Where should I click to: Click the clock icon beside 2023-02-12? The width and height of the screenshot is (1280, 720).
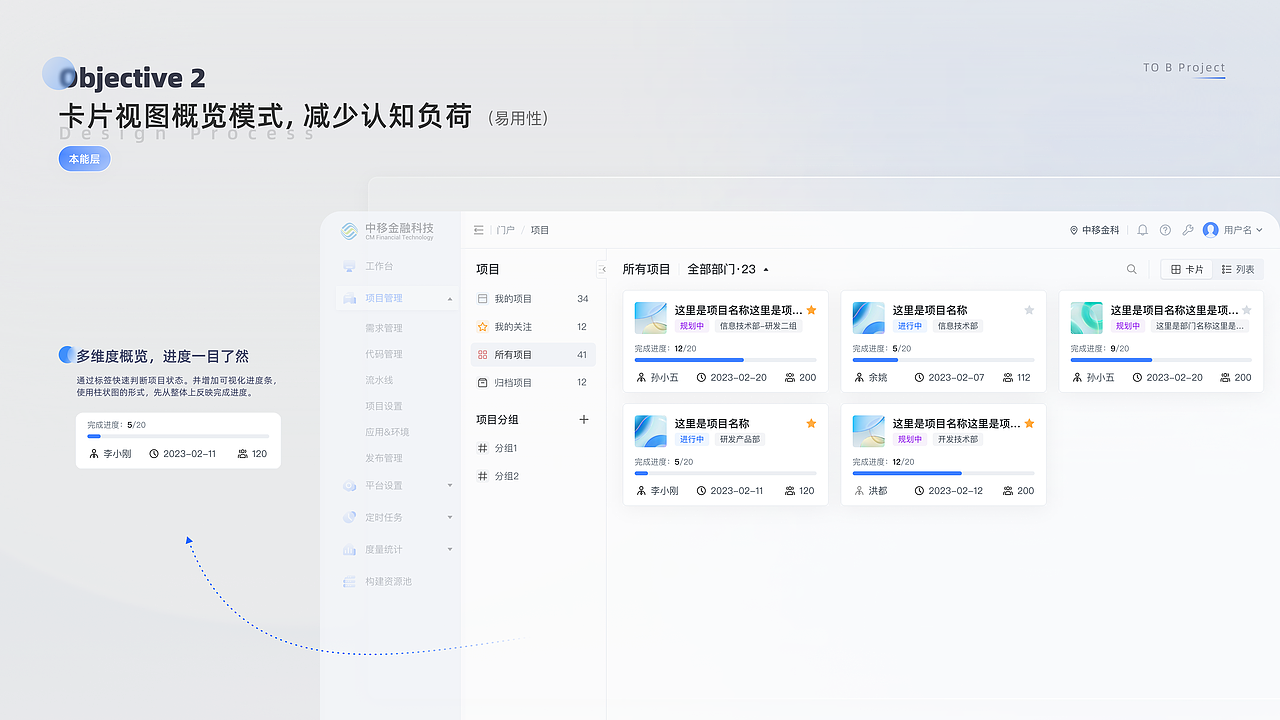click(x=919, y=491)
